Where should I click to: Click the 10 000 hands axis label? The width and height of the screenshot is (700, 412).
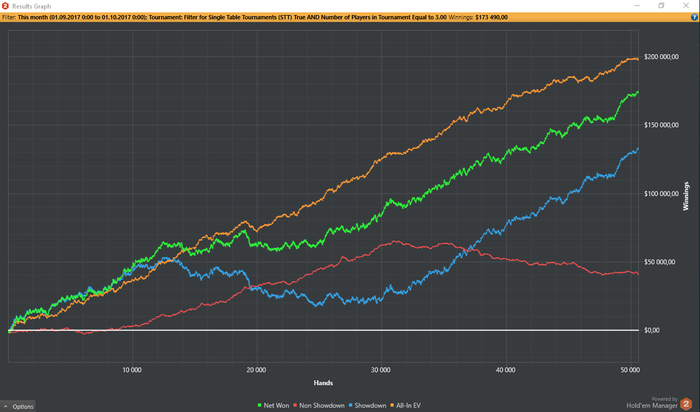tap(132, 370)
